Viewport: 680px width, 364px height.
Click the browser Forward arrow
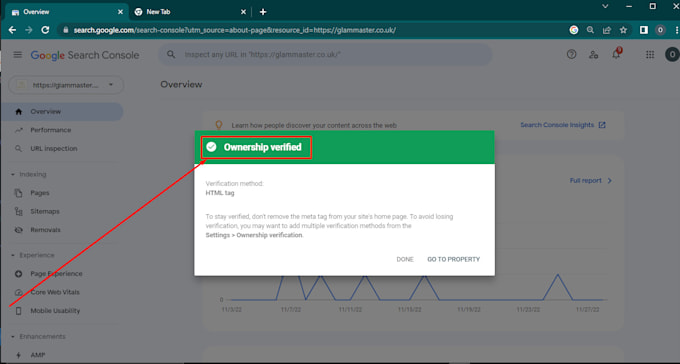click(29, 30)
